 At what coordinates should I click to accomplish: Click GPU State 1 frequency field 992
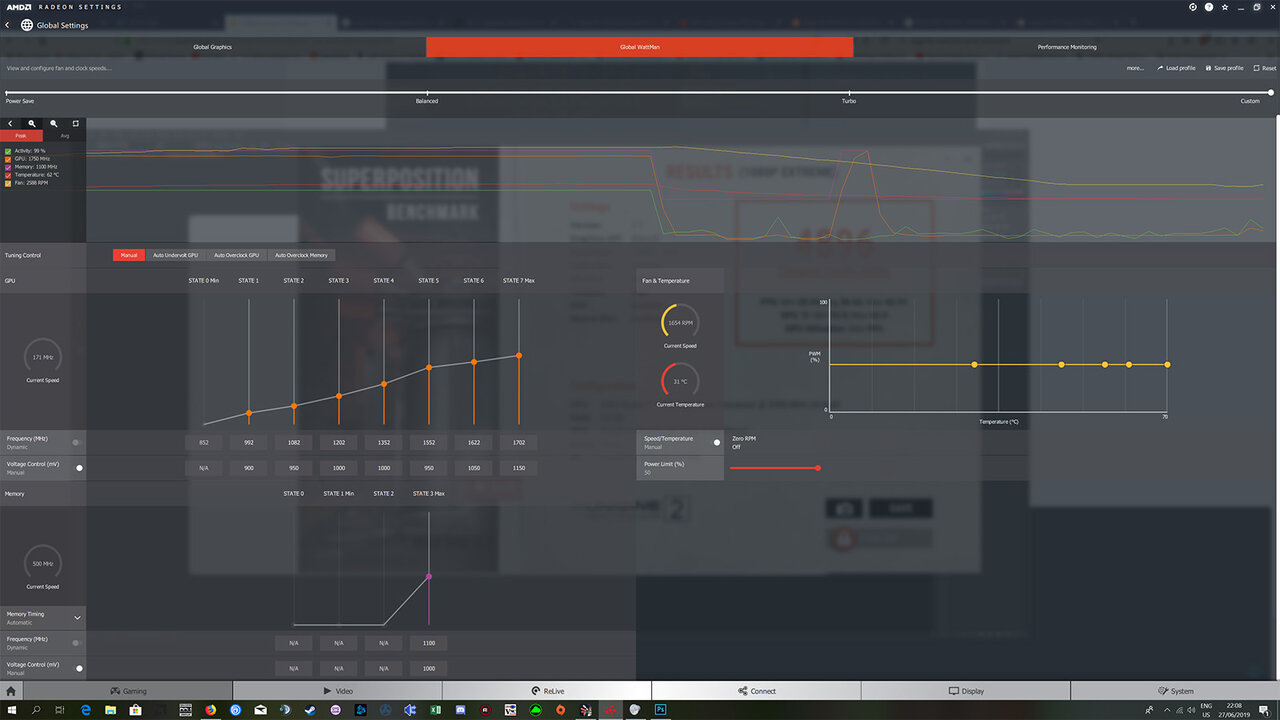[x=249, y=442]
